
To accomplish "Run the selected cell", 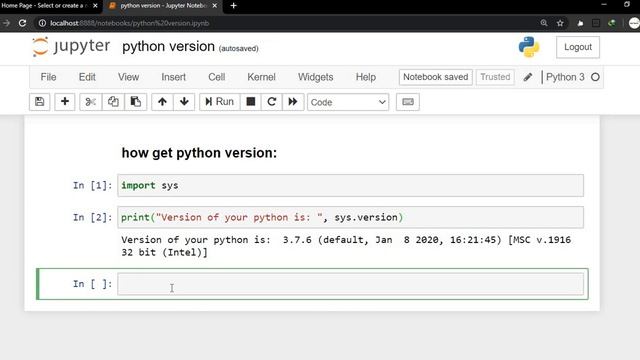I will click(220, 102).
